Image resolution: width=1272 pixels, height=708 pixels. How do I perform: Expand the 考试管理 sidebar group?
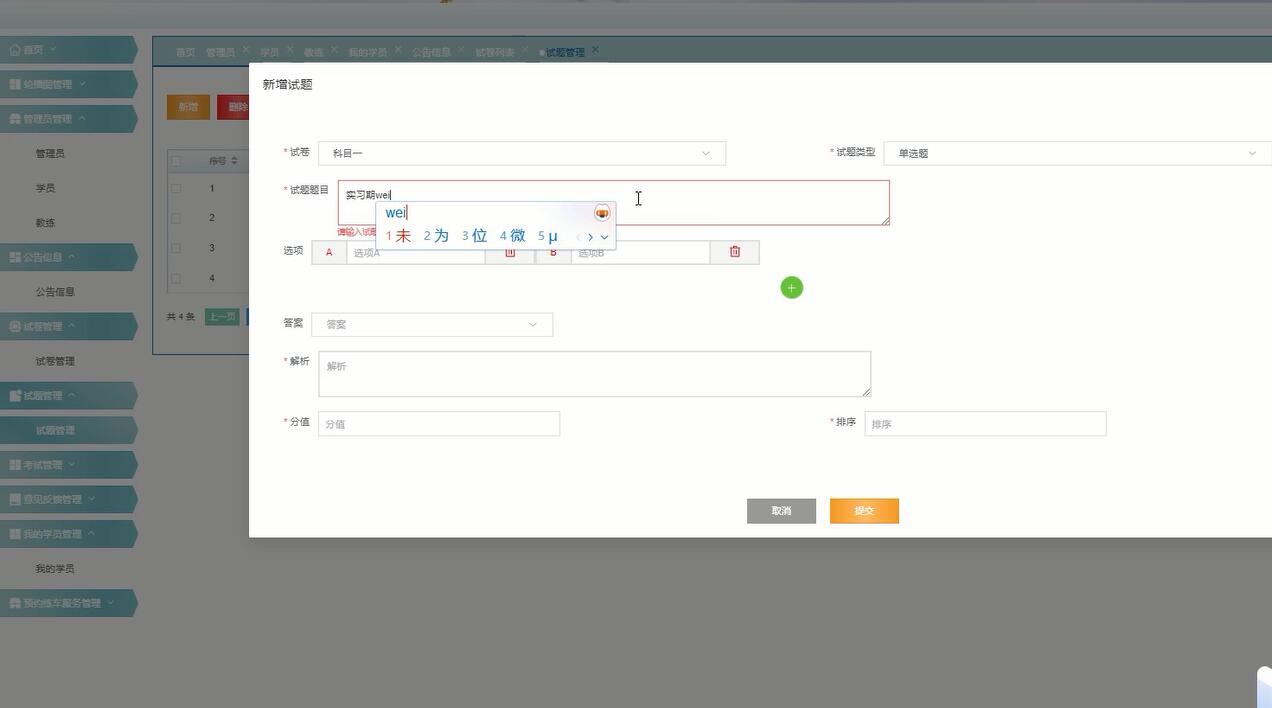click(x=68, y=465)
